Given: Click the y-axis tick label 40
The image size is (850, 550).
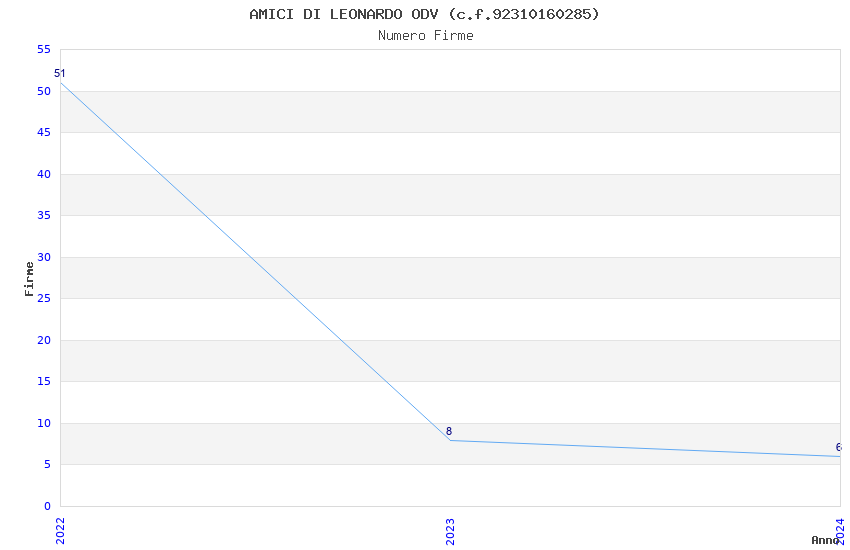Looking at the screenshot, I should click(x=44, y=174).
